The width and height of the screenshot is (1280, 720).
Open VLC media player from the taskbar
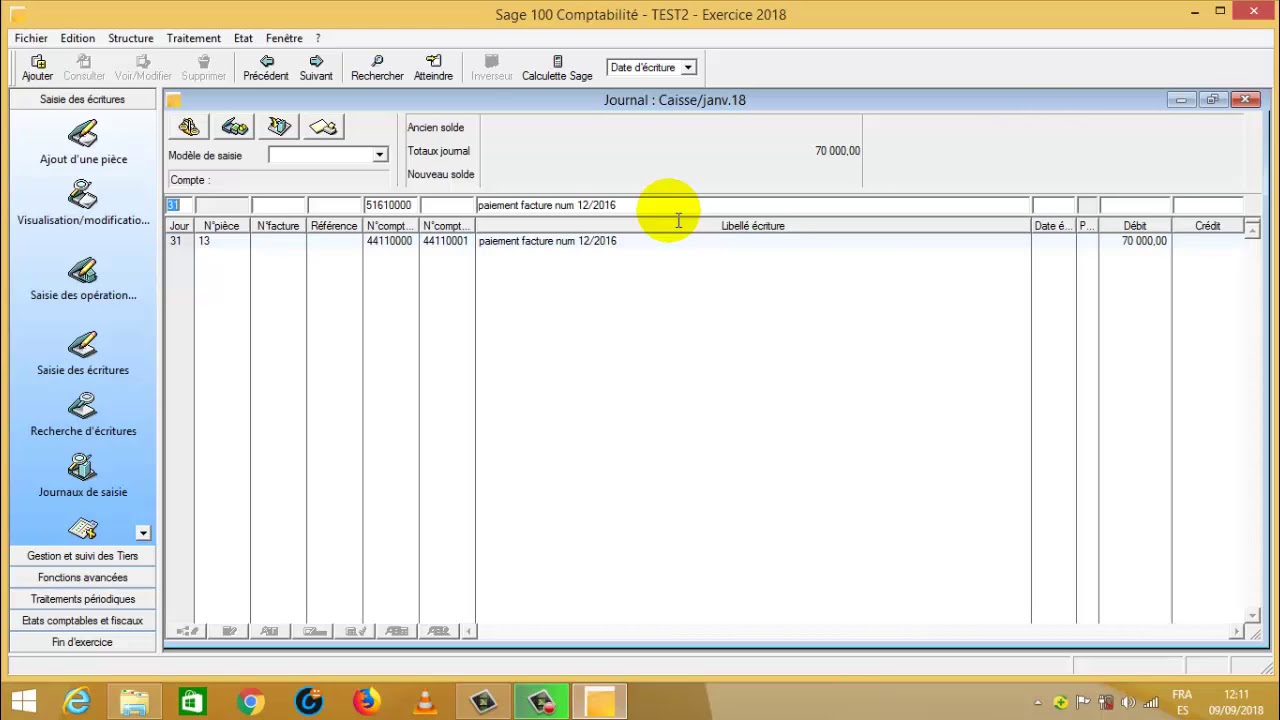point(424,702)
